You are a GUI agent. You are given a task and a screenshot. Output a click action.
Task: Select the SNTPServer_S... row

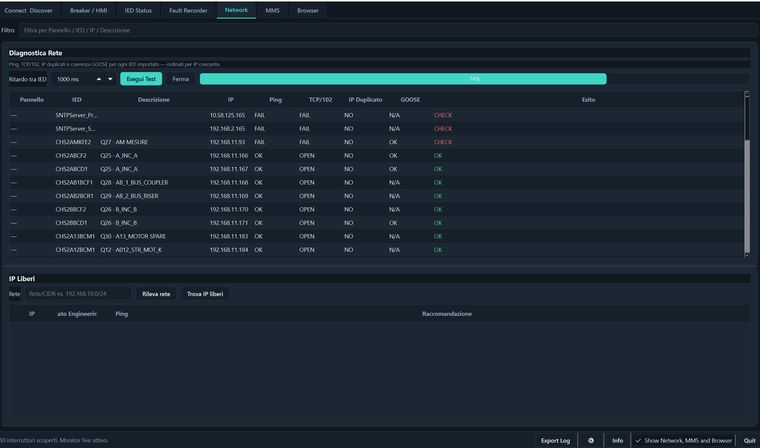pos(377,129)
